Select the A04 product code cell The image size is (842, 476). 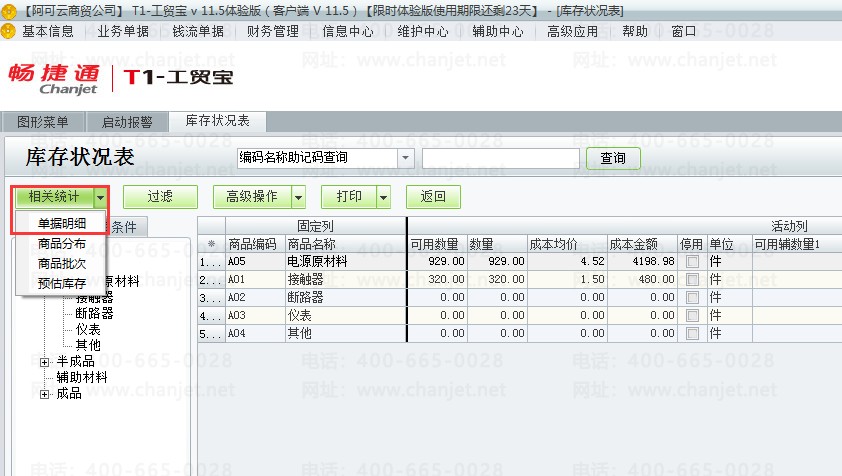255,334
